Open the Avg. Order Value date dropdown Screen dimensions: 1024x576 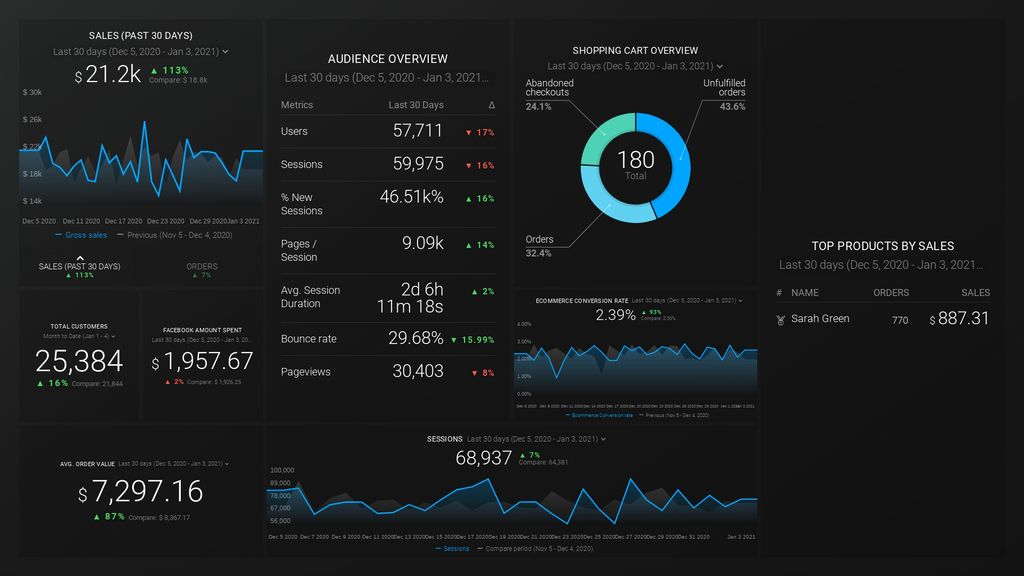point(174,464)
